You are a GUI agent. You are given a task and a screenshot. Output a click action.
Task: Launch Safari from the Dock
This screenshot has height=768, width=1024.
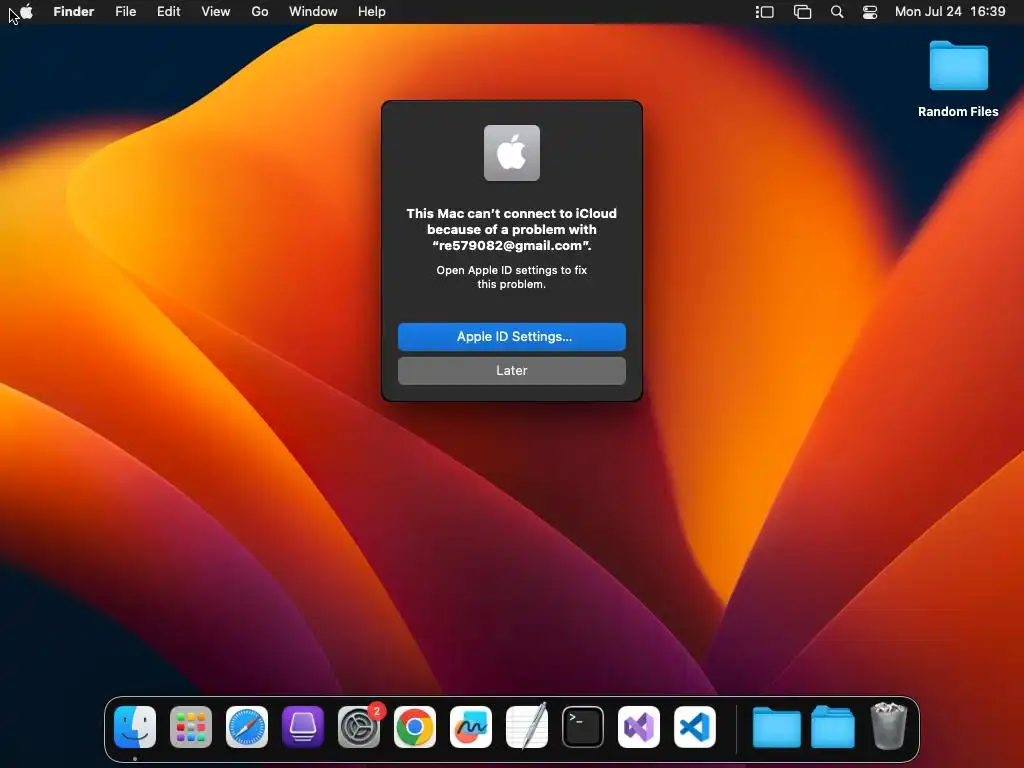coord(247,727)
